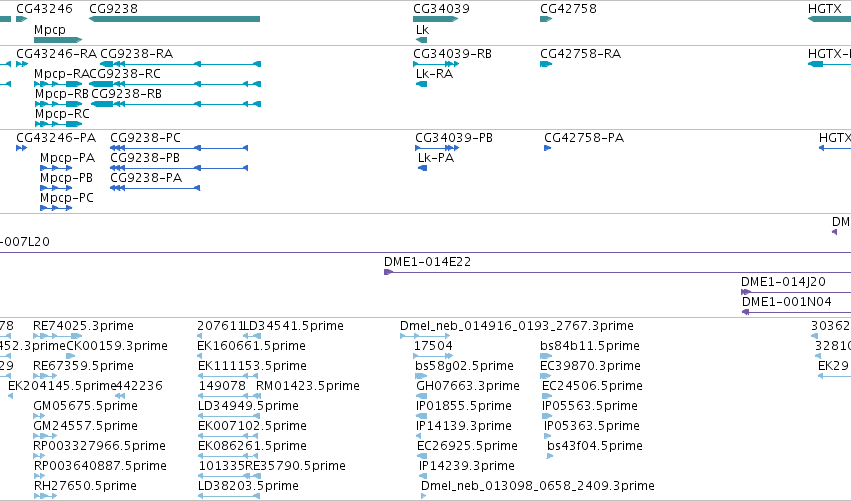Click the EC24506.5prime EST label
This screenshot has width=851, height=501.
(x=592, y=386)
